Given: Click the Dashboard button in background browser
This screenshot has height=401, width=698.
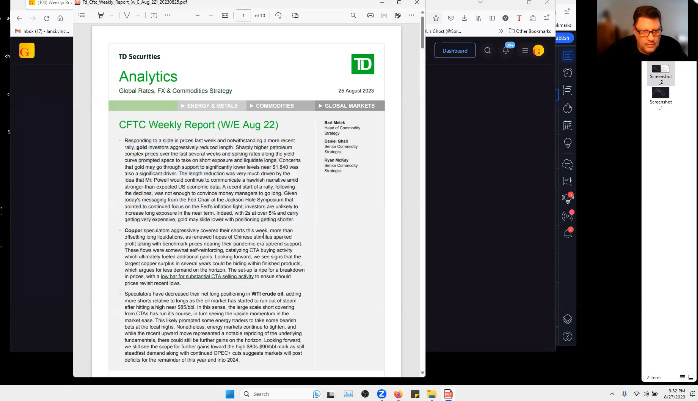Looking at the screenshot, I should (x=455, y=51).
